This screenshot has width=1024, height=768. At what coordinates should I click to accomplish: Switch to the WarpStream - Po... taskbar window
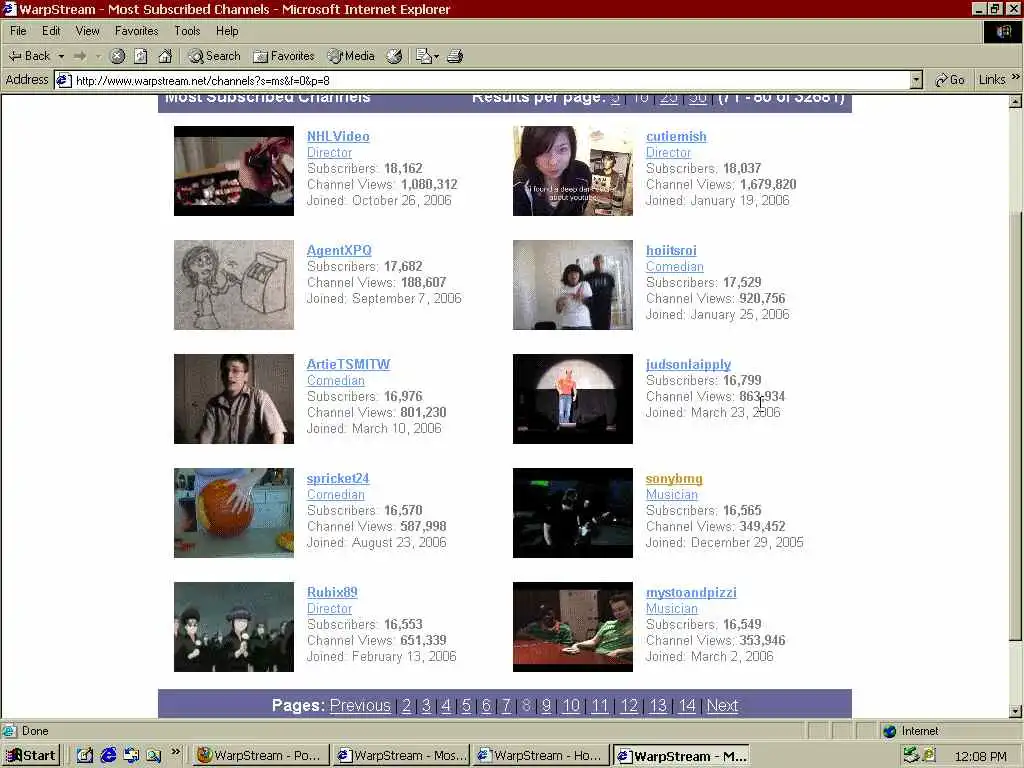pyautogui.click(x=259, y=756)
